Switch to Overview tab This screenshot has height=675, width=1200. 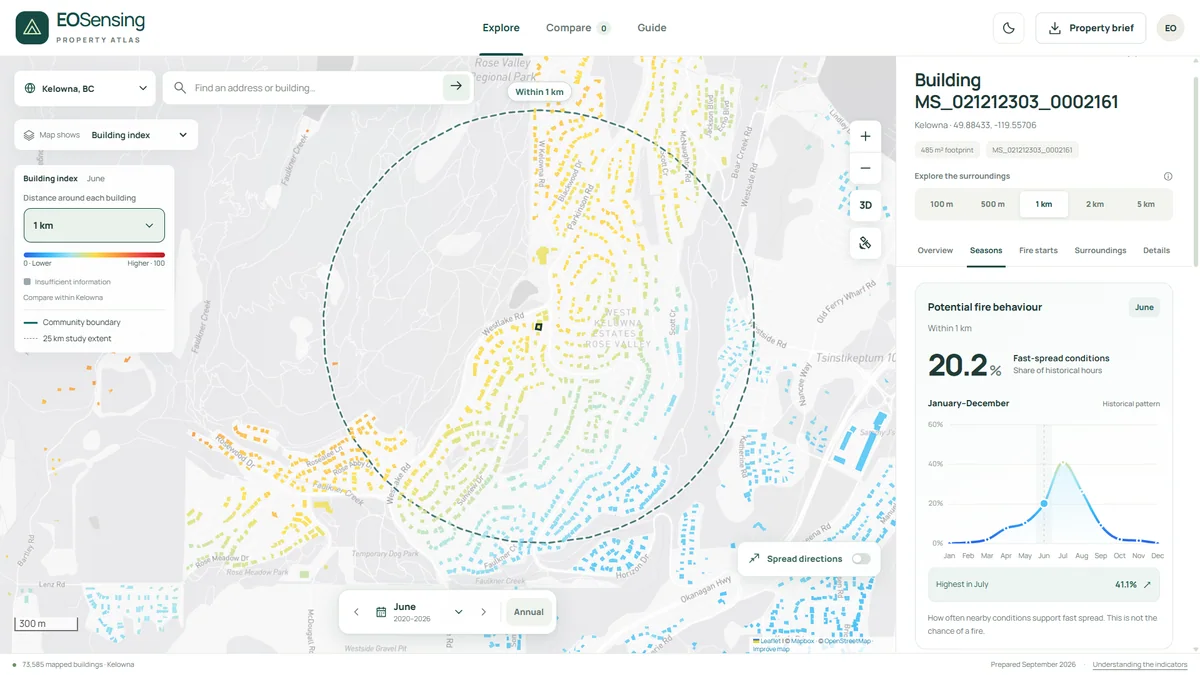[x=935, y=250]
